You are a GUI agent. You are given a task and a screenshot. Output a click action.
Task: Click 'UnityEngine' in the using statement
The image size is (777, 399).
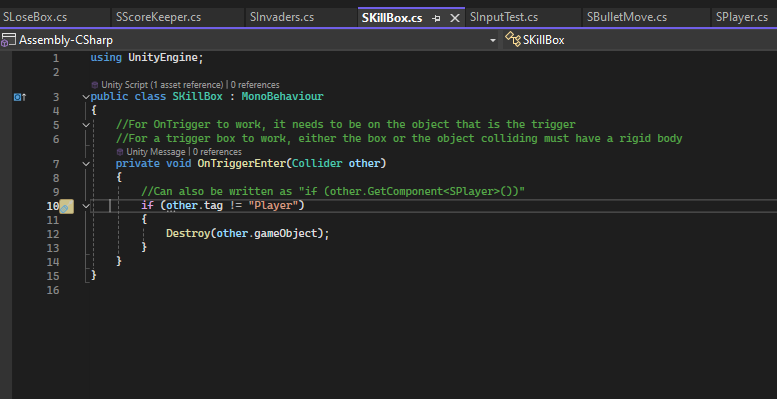click(x=163, y=57)
